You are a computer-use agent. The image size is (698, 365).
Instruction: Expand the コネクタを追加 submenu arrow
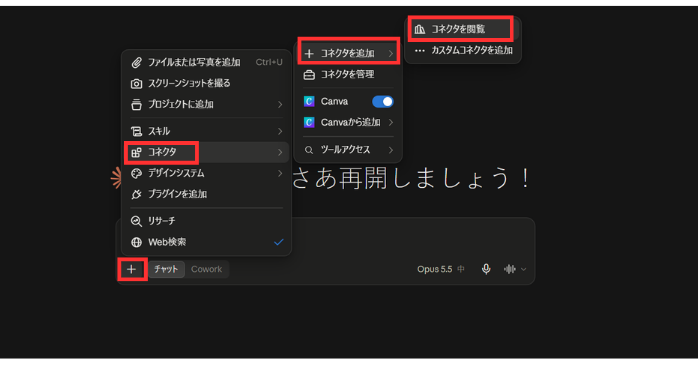click(x=390, y=54)
